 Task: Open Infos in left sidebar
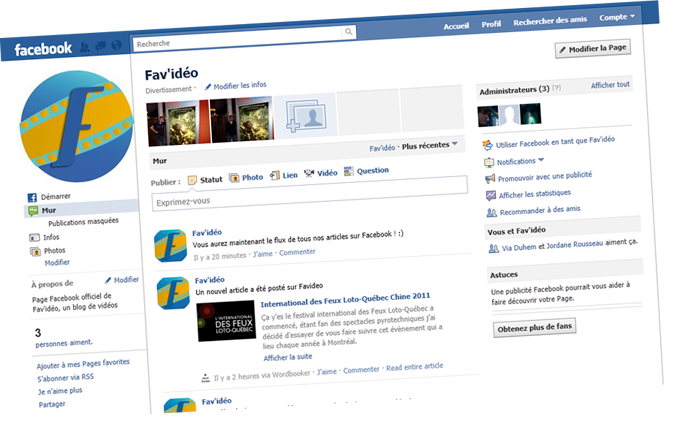coord(44,237)
